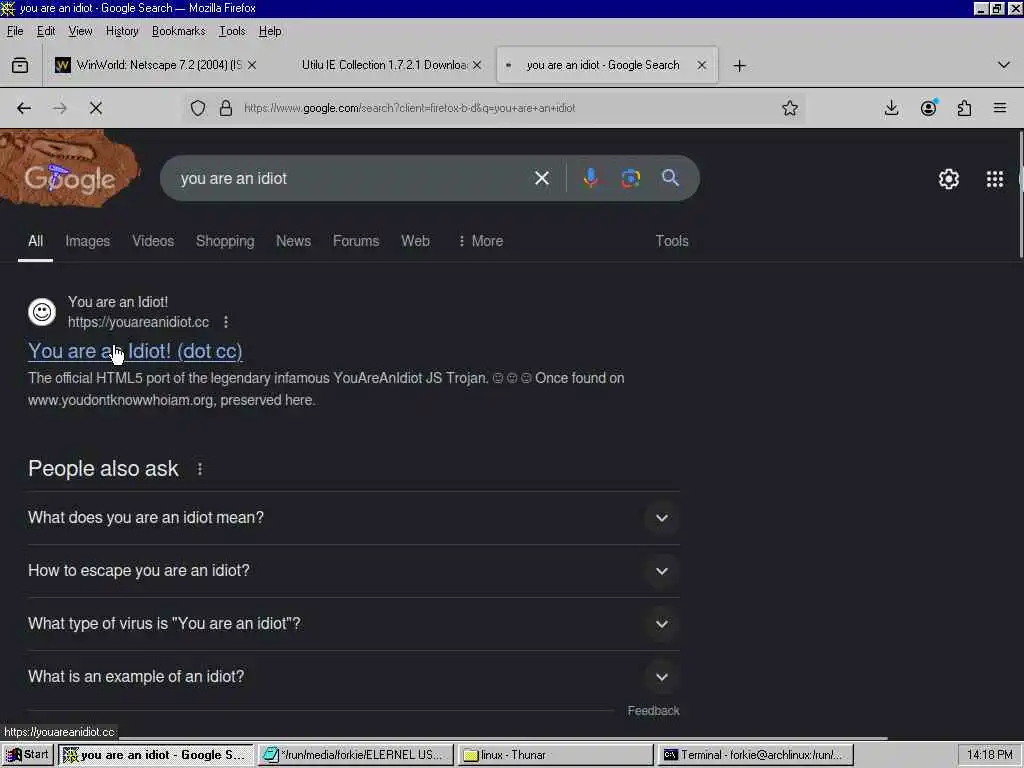The width and height of the screenshot is (1024, 768).
Task: Switch to ELERNEL USB taskbar window
Action: click(x=355, y=755)
